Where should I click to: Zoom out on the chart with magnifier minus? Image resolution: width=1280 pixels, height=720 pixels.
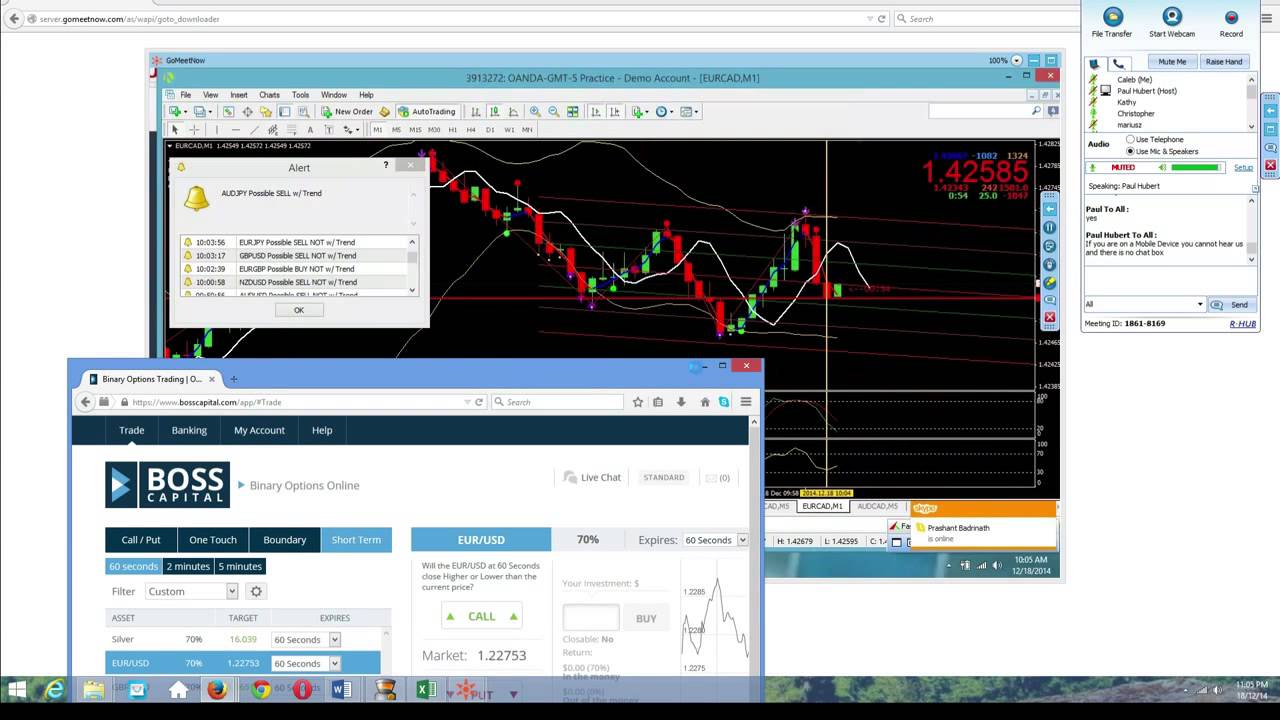point(554,112)
